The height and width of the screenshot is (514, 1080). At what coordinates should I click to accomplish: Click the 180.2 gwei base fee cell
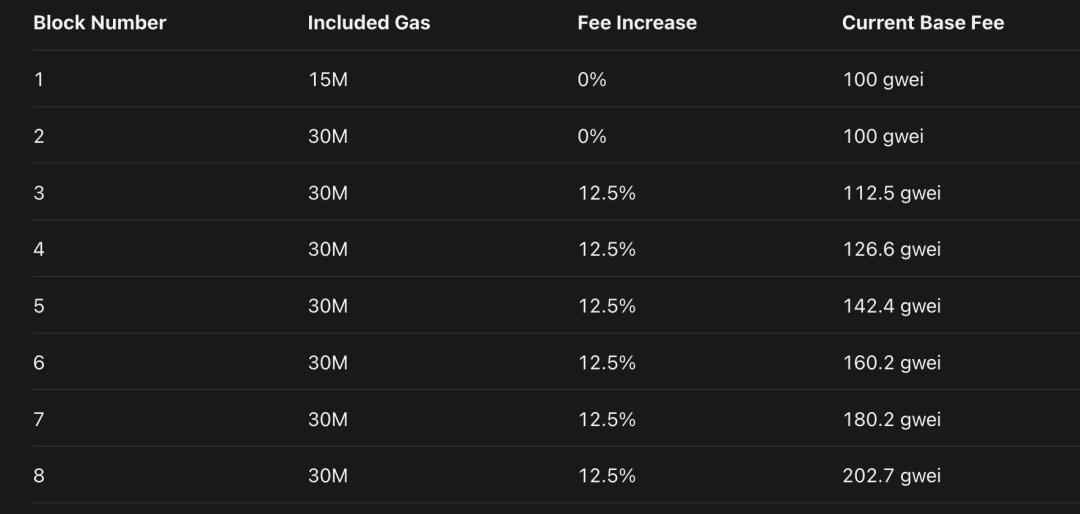(x=891, y=419)
